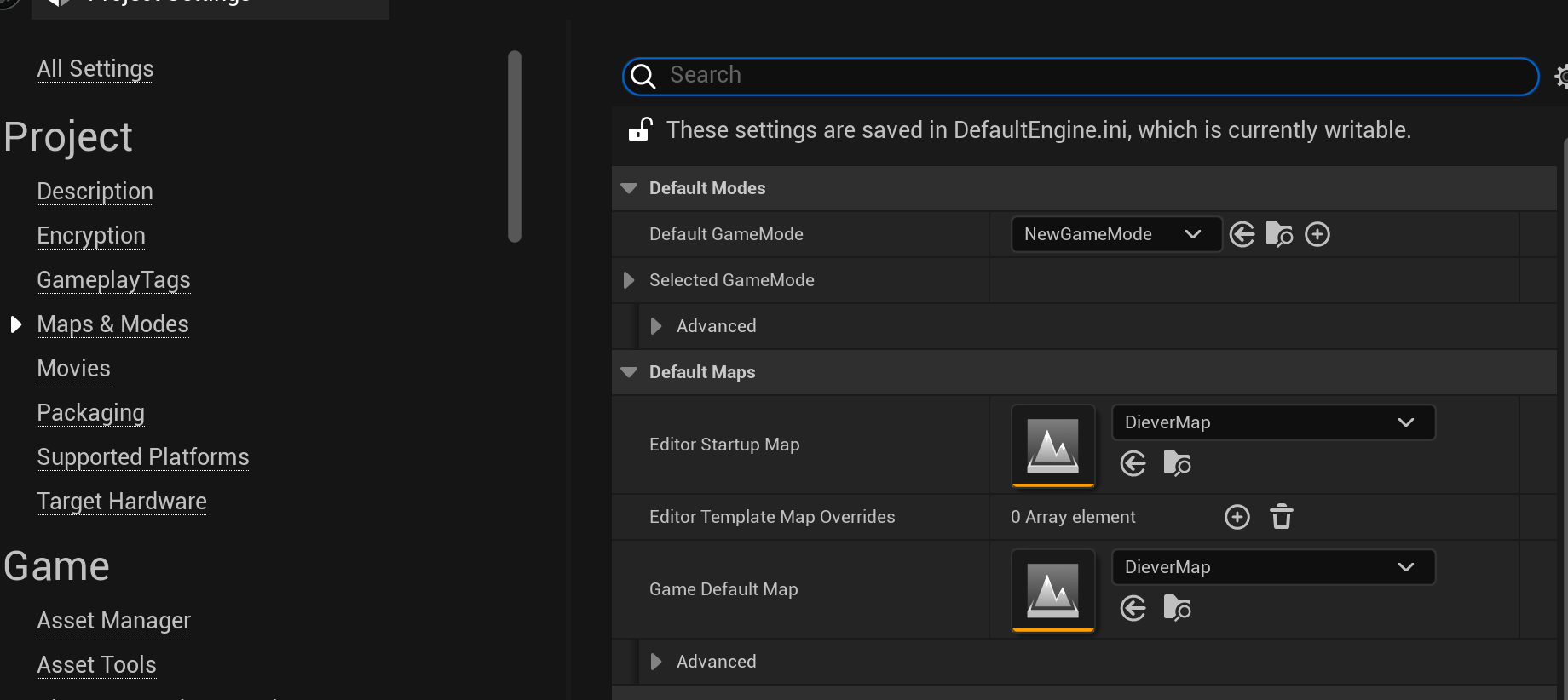Click the unlocked padlock icon

641,129
